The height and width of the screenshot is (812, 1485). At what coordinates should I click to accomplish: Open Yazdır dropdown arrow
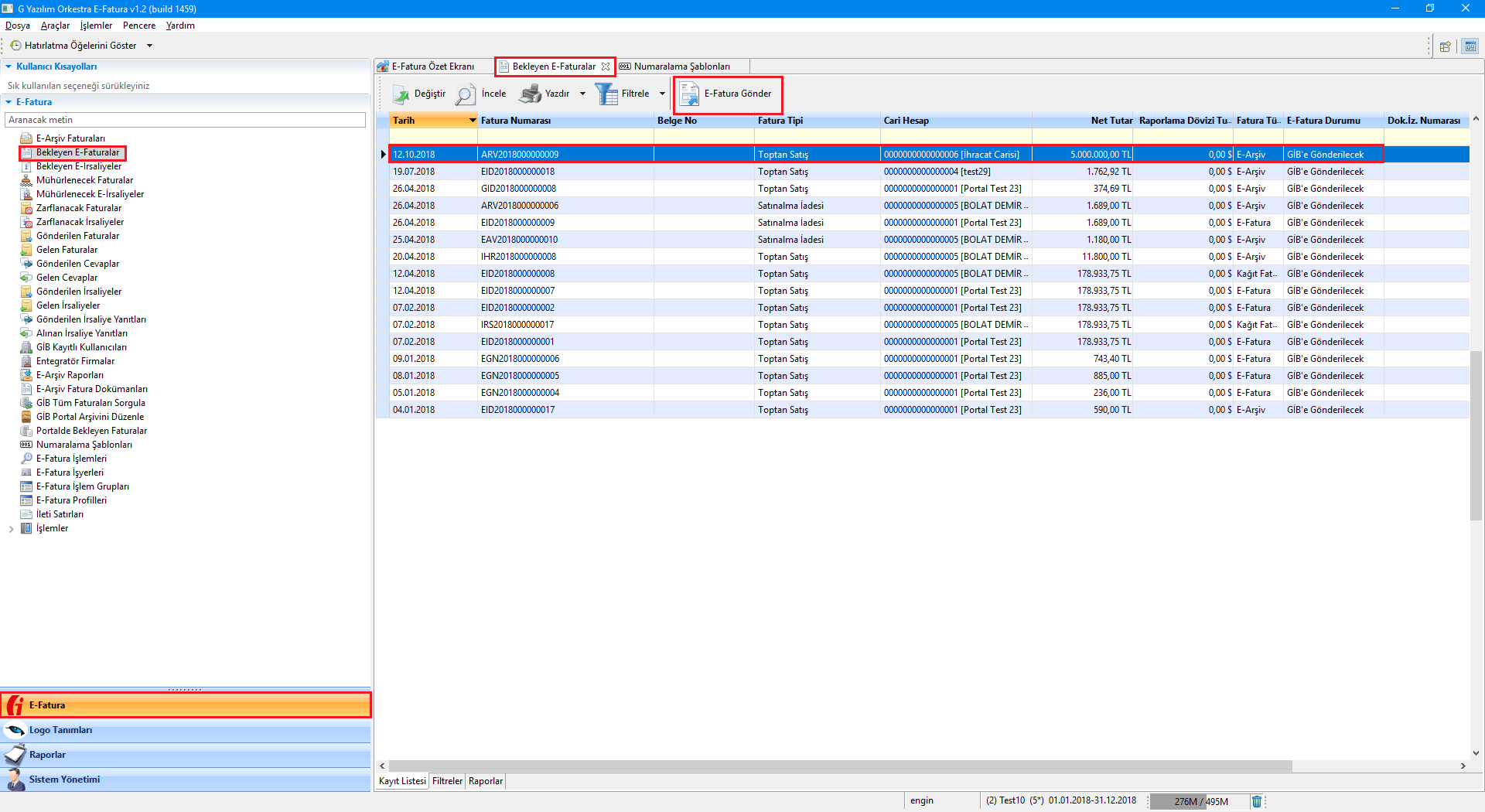point(582,94)
